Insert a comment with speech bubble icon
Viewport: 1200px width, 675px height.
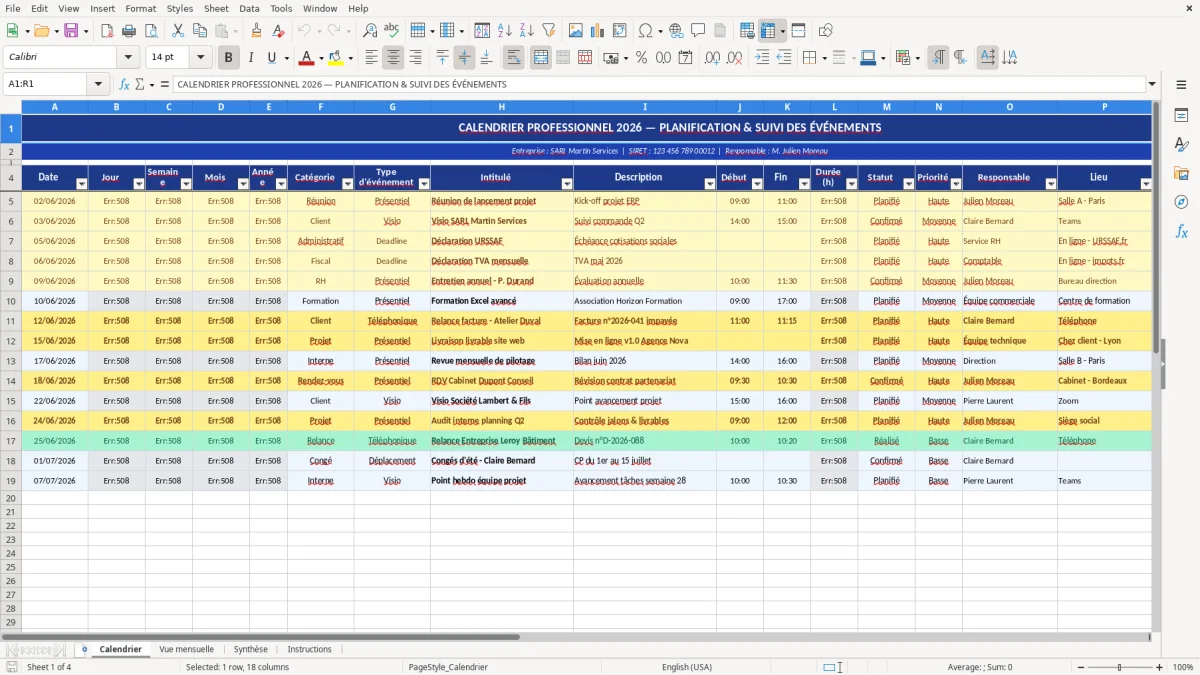click(698, 31)
